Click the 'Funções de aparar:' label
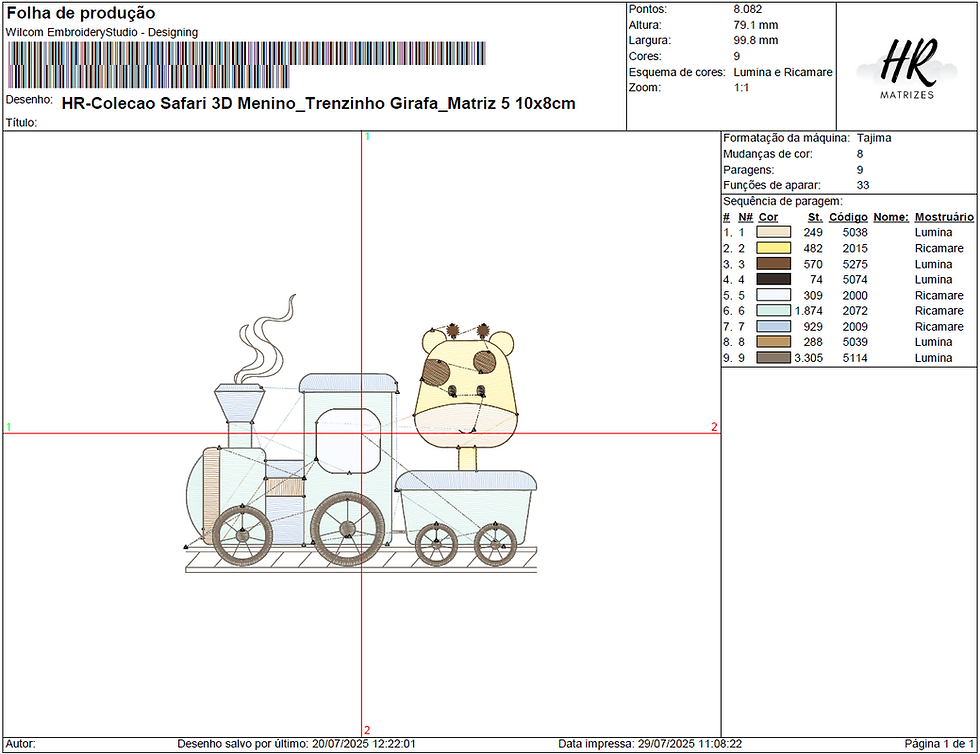 (772, 185)
